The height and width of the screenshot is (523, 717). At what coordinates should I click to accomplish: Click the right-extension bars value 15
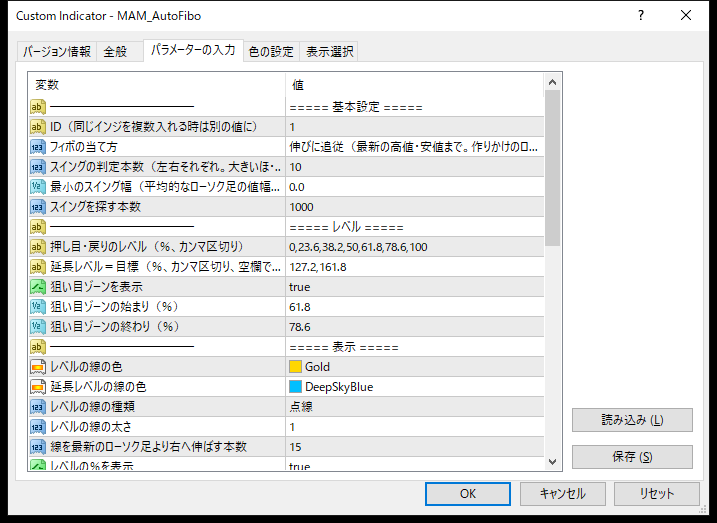pyautogui.click(x=415, y=447)
